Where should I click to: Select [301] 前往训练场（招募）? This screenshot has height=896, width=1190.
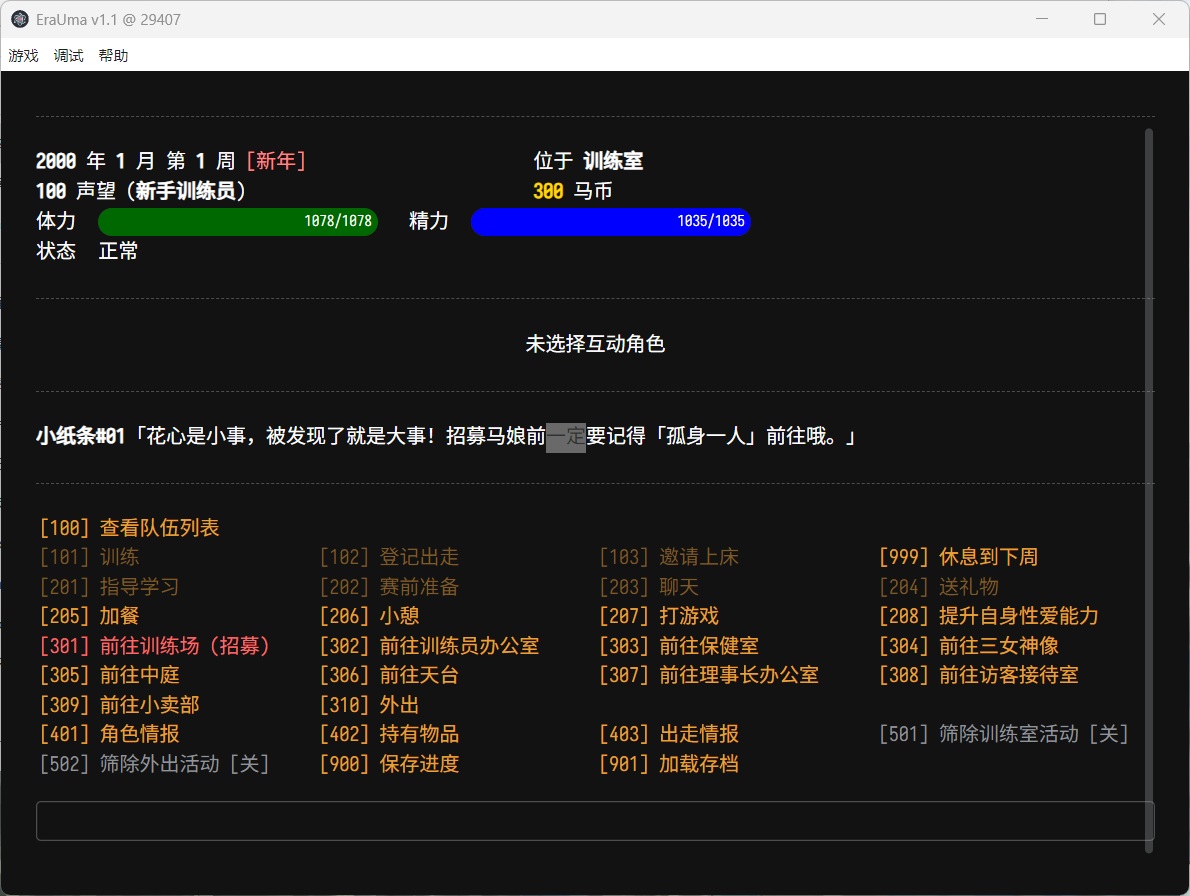click(155, 646)
